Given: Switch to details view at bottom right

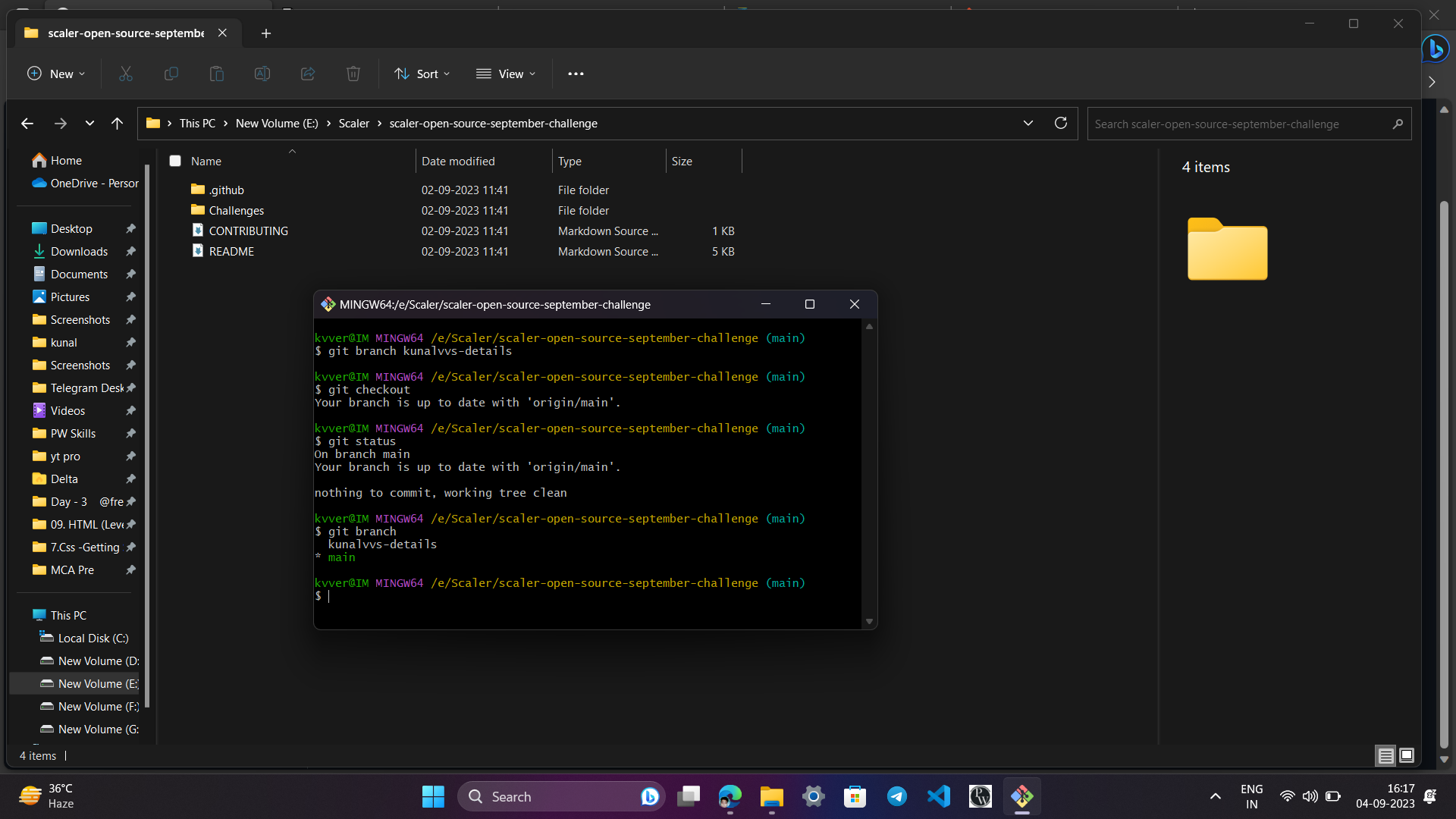Looking at the screenshot, I should [1385, 755].
